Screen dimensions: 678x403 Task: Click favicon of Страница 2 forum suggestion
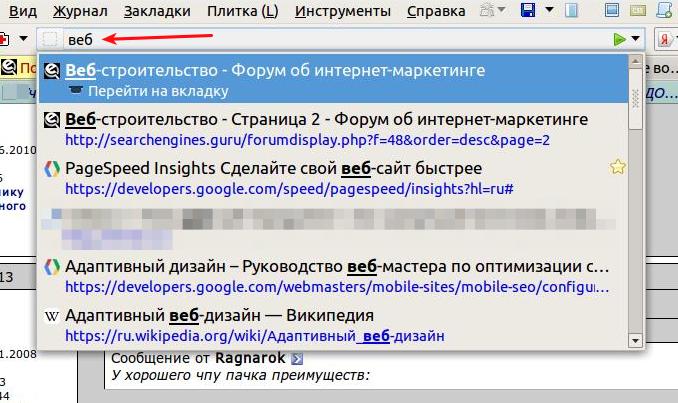(51, 120)
